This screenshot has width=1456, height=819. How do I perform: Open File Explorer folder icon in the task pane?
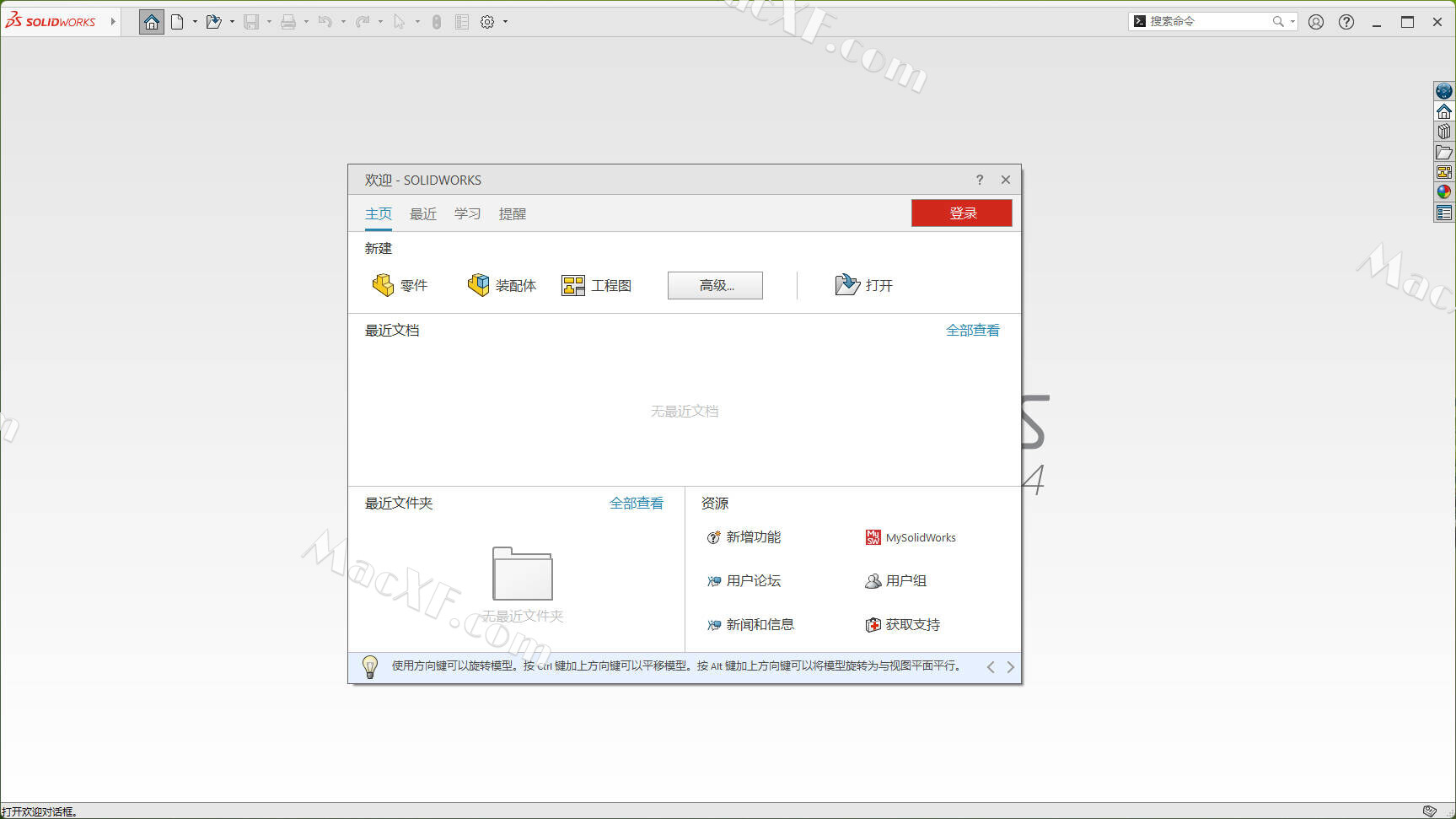(1444, 153)
